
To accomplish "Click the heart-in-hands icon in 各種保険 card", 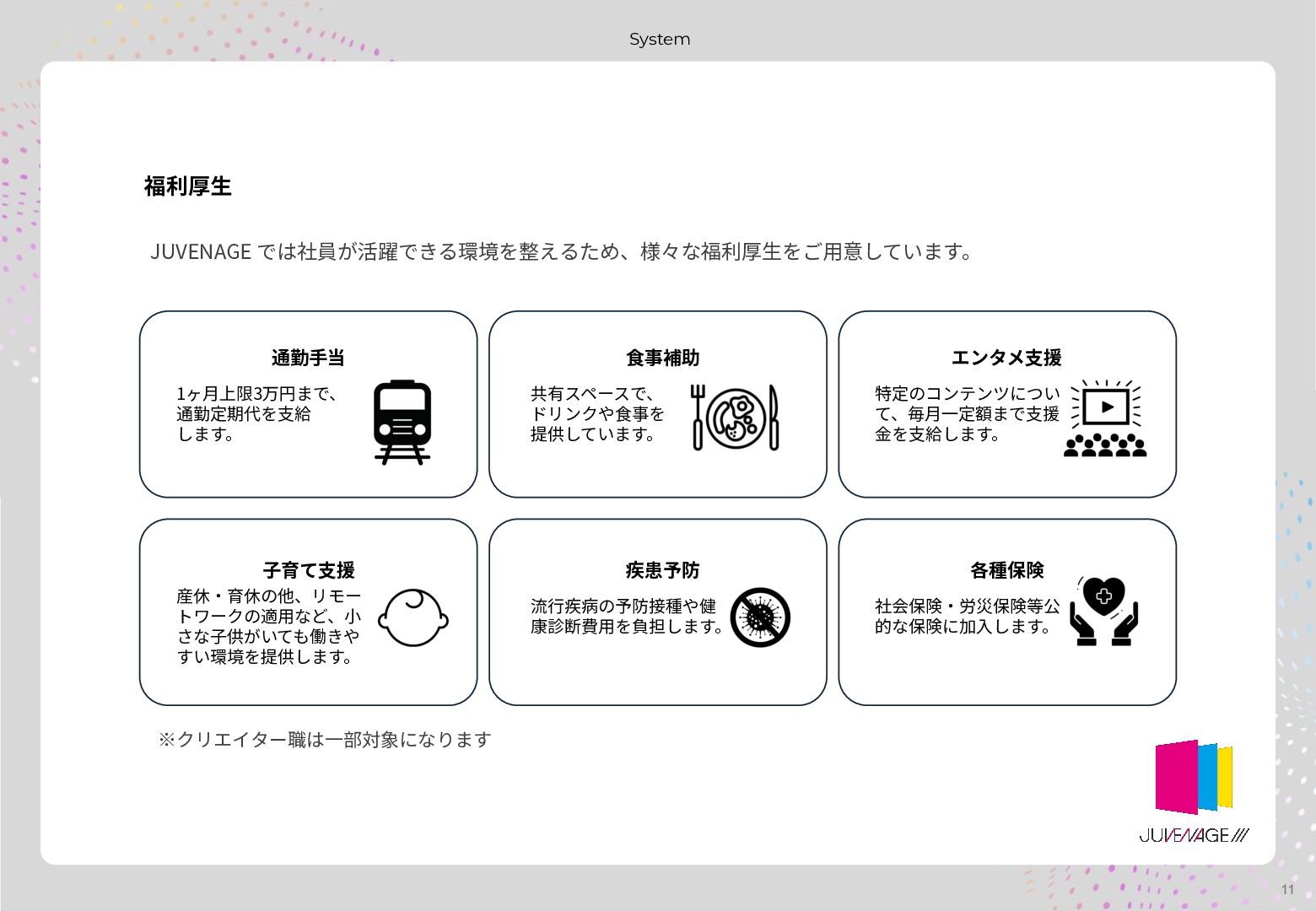I will pyautogui.click(x=1103, y=611).
